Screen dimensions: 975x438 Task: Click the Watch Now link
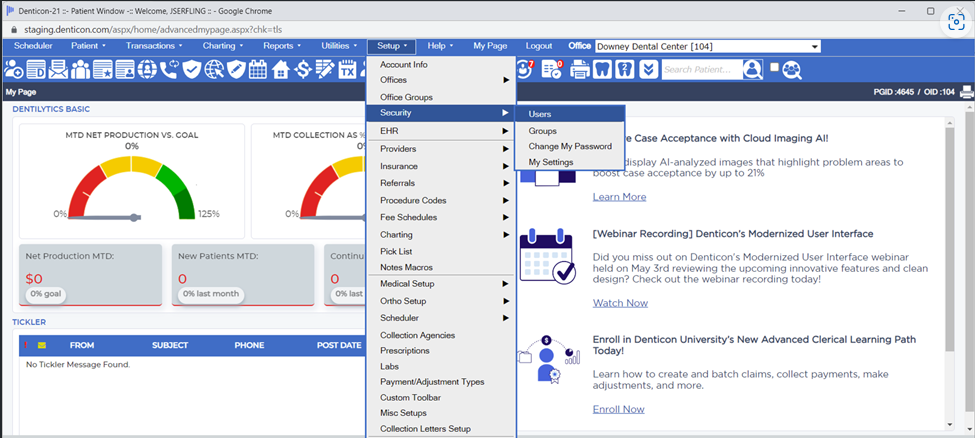620,303
